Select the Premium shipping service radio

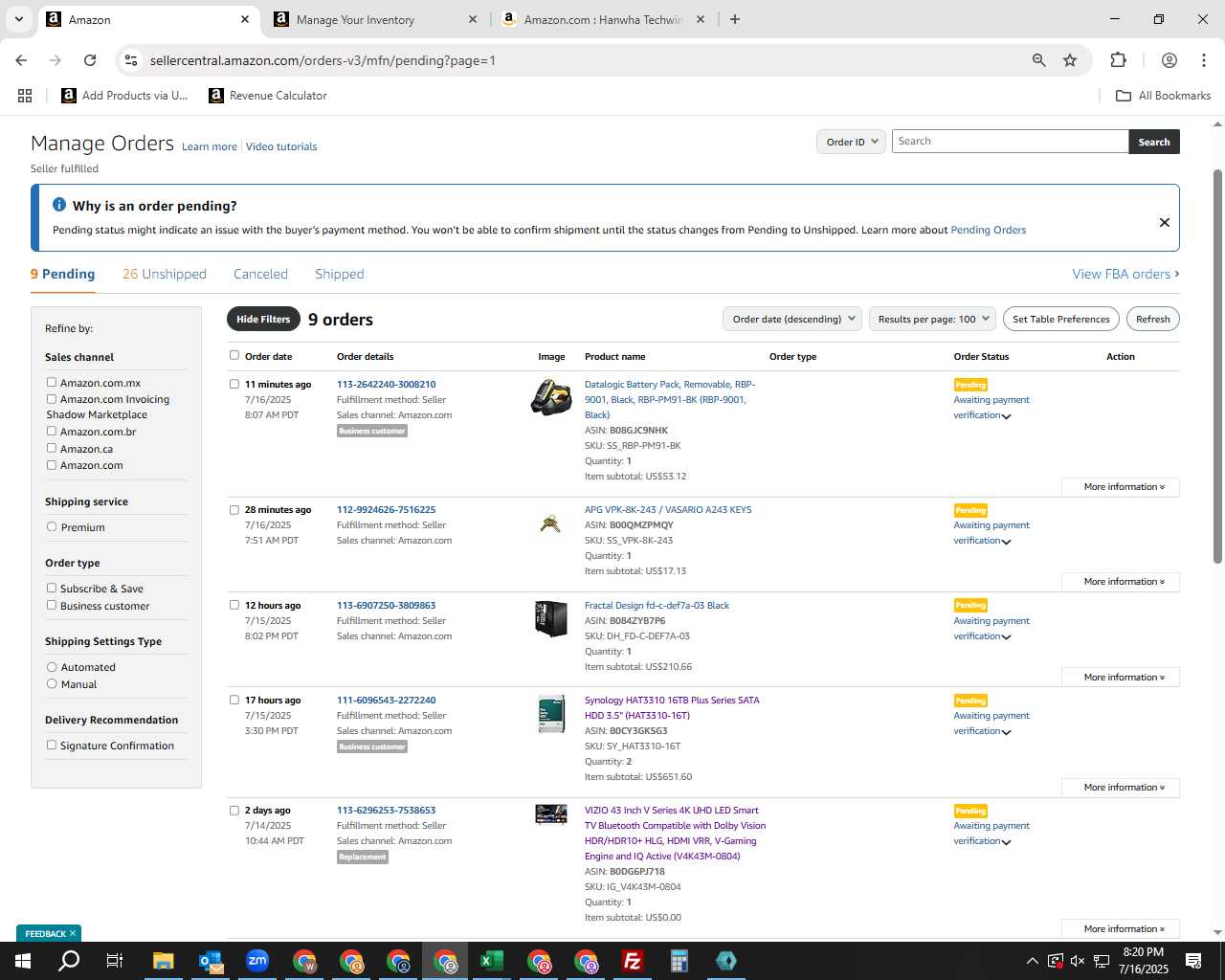point(52,526)
